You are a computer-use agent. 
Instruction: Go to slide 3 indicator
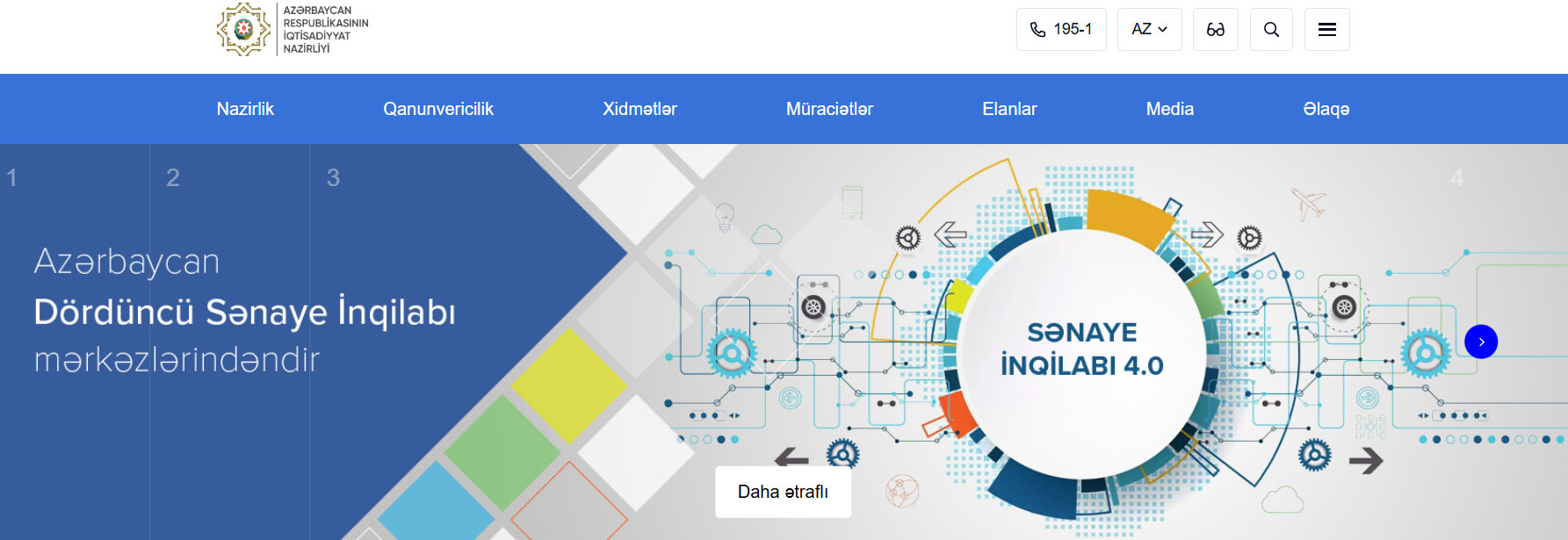click(333, 177)
